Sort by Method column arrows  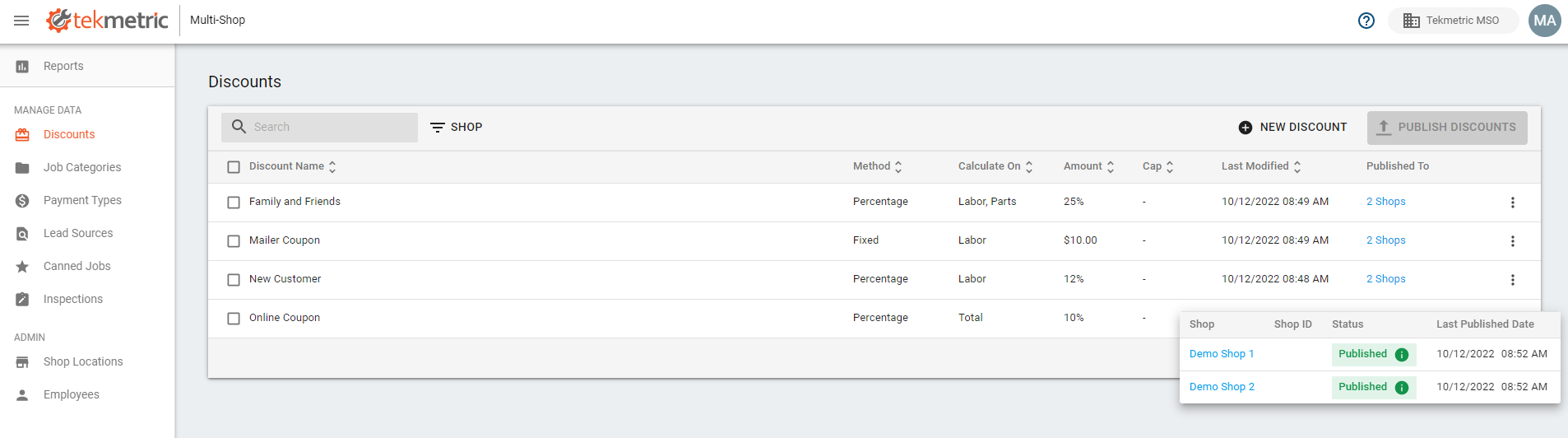tap(898, 167)
